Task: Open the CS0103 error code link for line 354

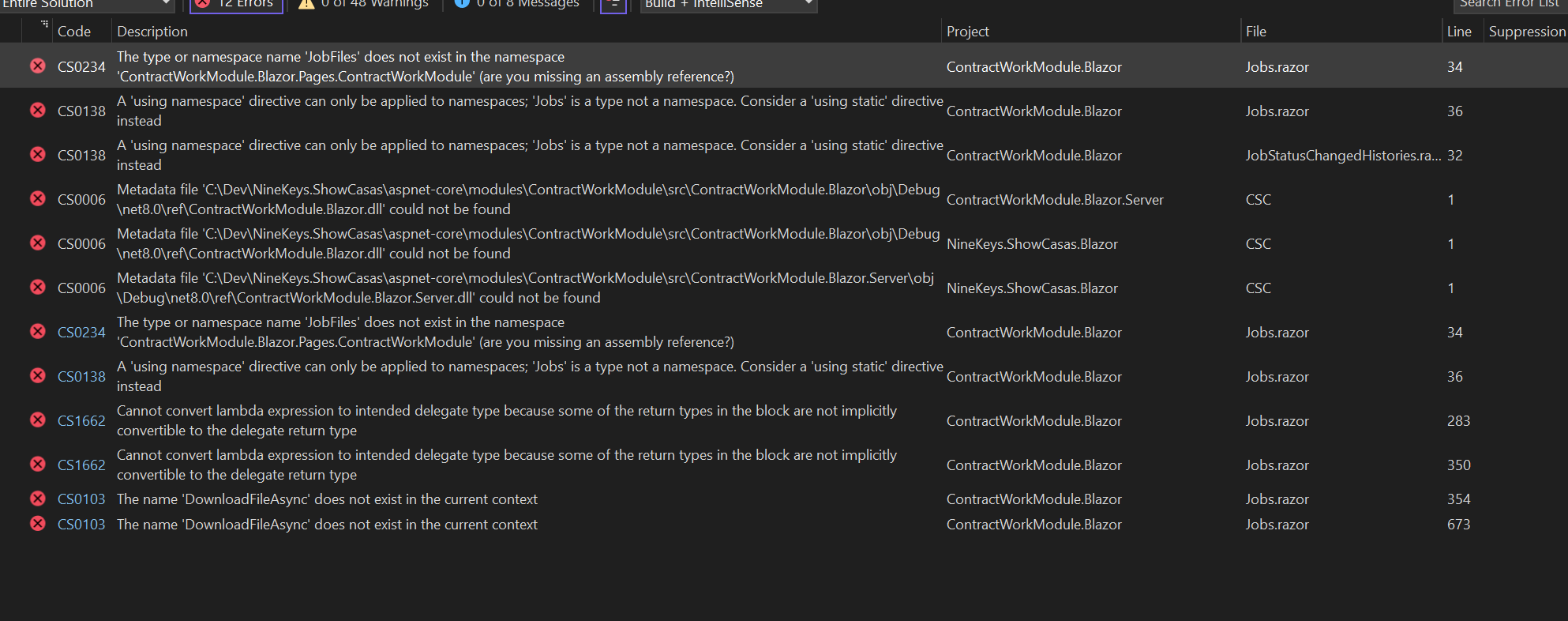Action: pos(81,499)
